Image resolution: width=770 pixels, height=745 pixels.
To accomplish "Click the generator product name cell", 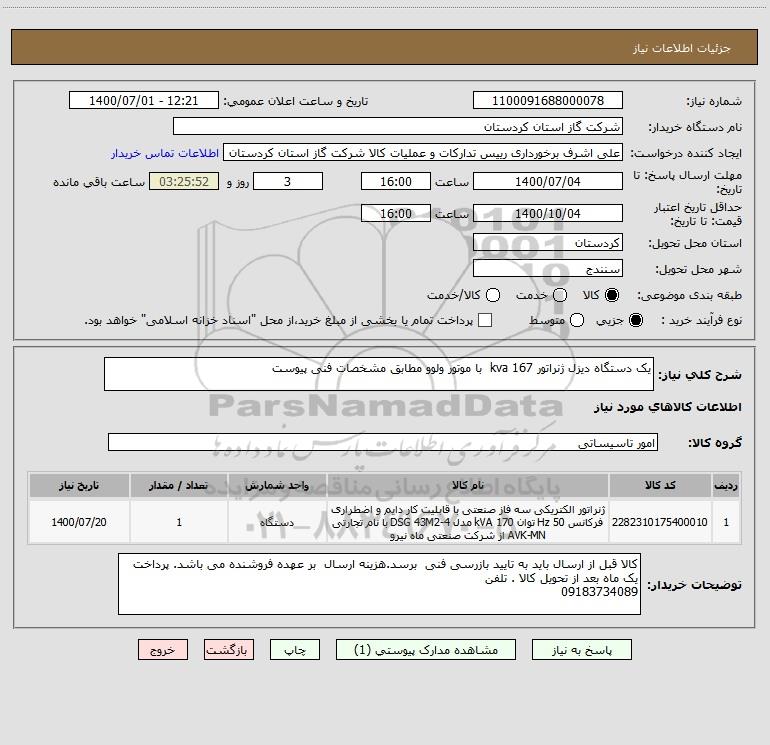I will (468, 522).
